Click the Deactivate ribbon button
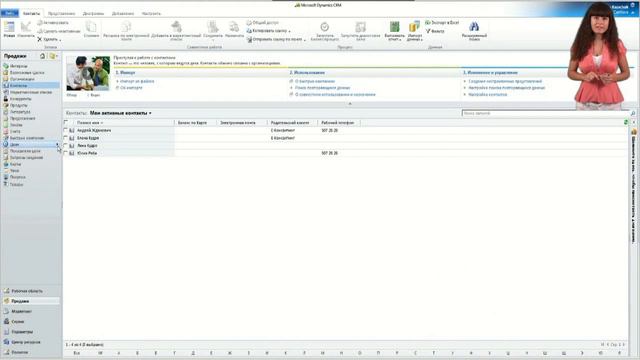Image resolution: width=640 pixels, height=360 pixels. (x=59, y=31)
